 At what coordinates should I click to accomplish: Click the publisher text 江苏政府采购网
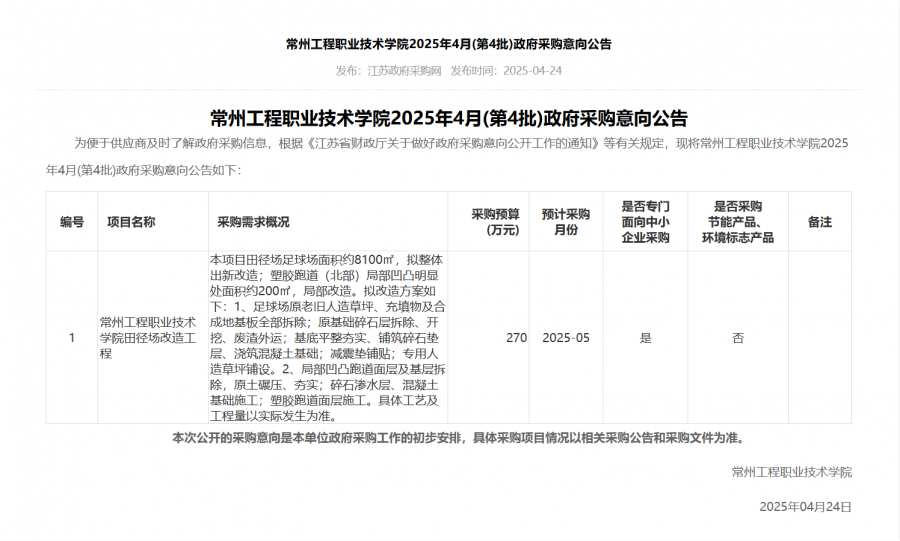[x=404, y=71]
